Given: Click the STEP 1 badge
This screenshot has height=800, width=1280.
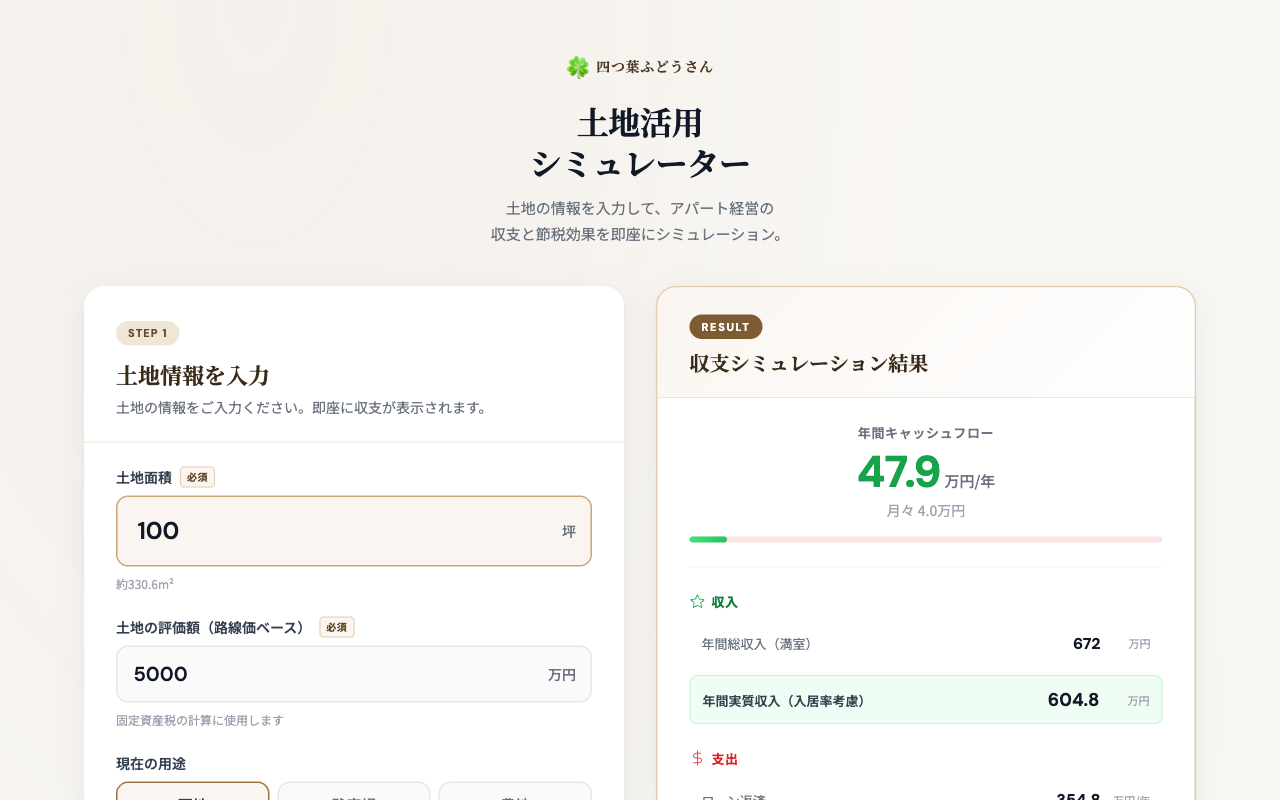Looking at the screenshot, I should 147,333.
